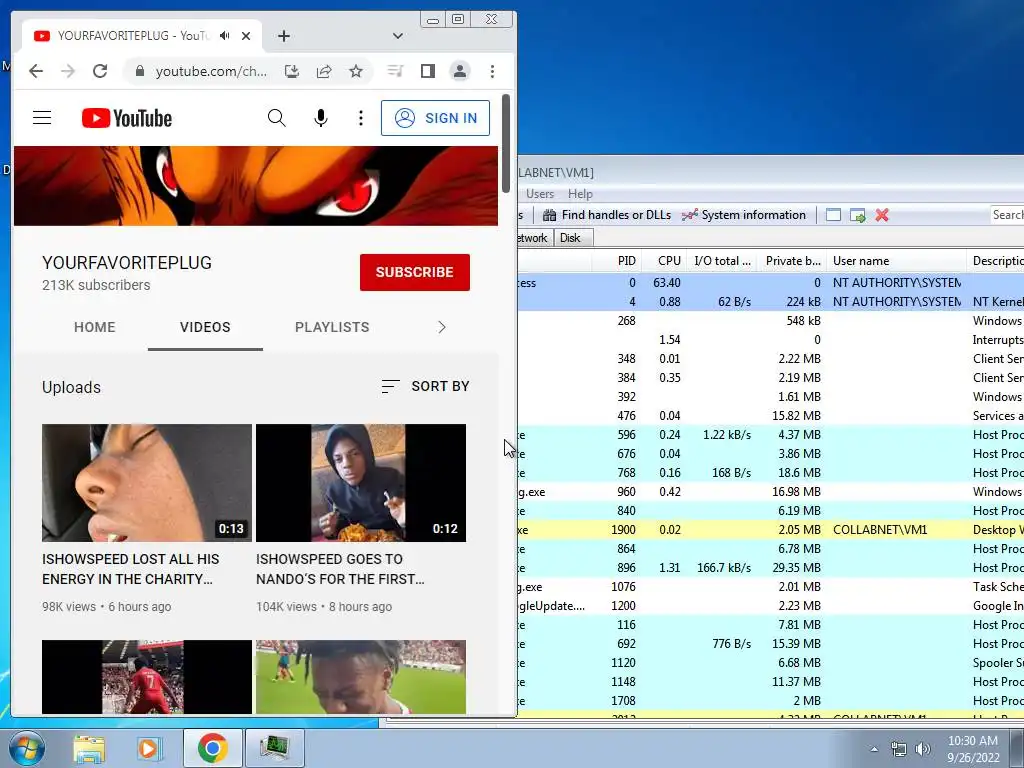
Task: Open Chrome tab search chevron
Action: [398, 36]
